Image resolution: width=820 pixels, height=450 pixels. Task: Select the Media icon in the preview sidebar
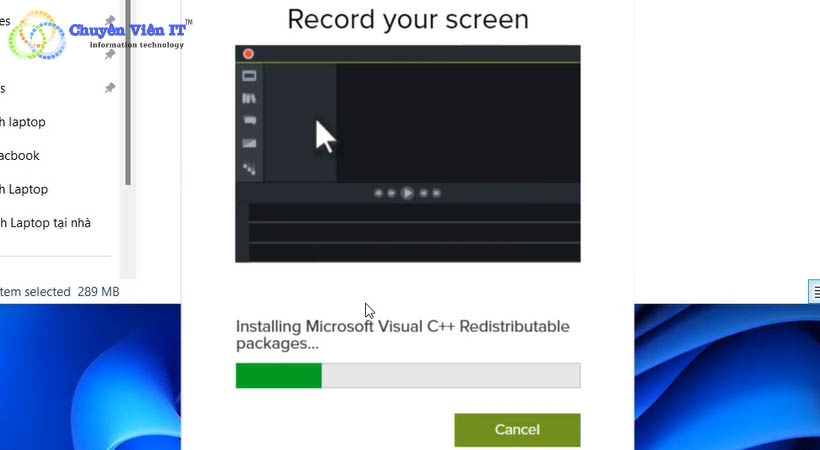[x=249, y=76]
